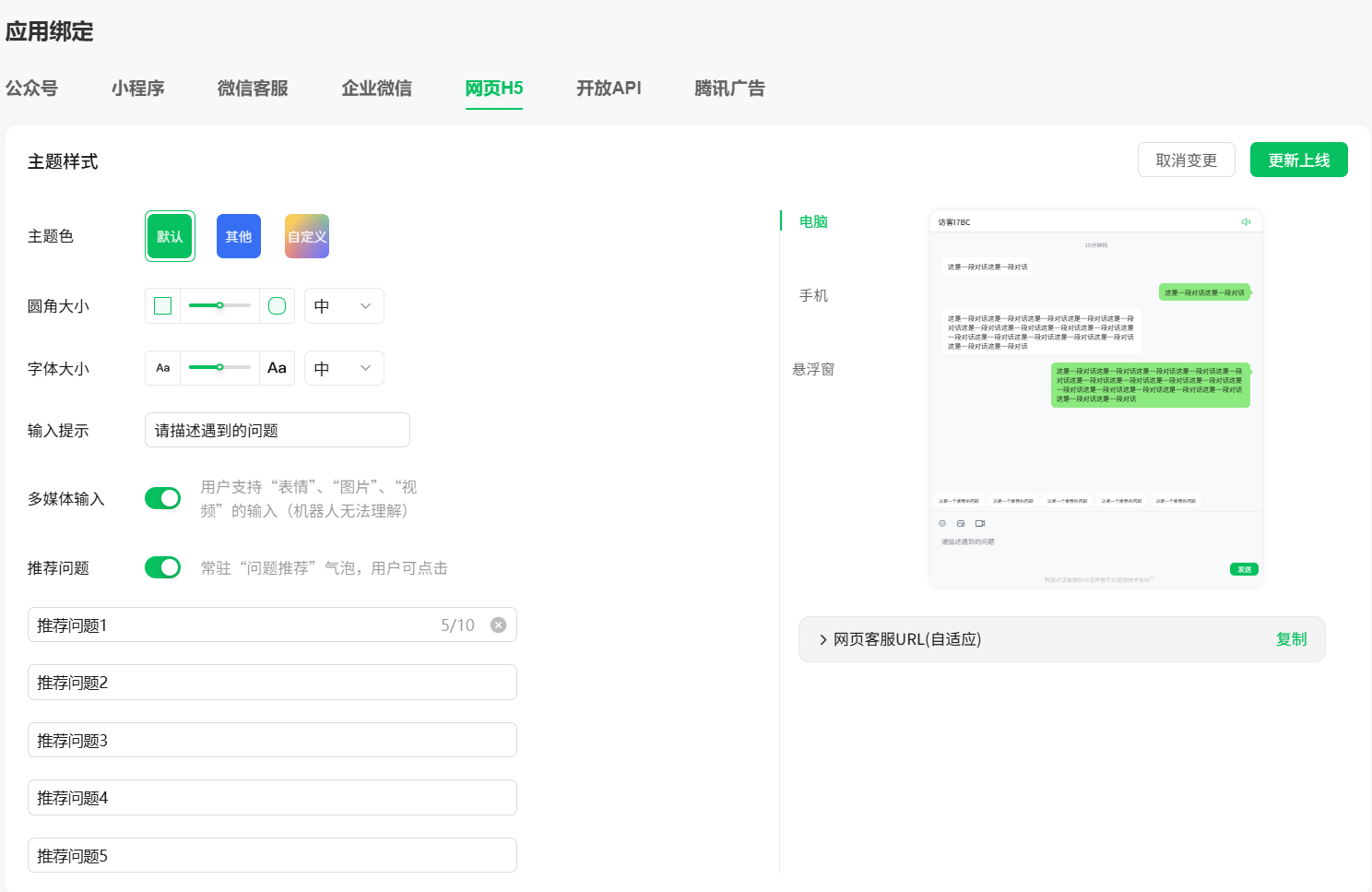Disable the 多媒体输入 toggle
1372x892 pixels.
[x=163, y=498]
